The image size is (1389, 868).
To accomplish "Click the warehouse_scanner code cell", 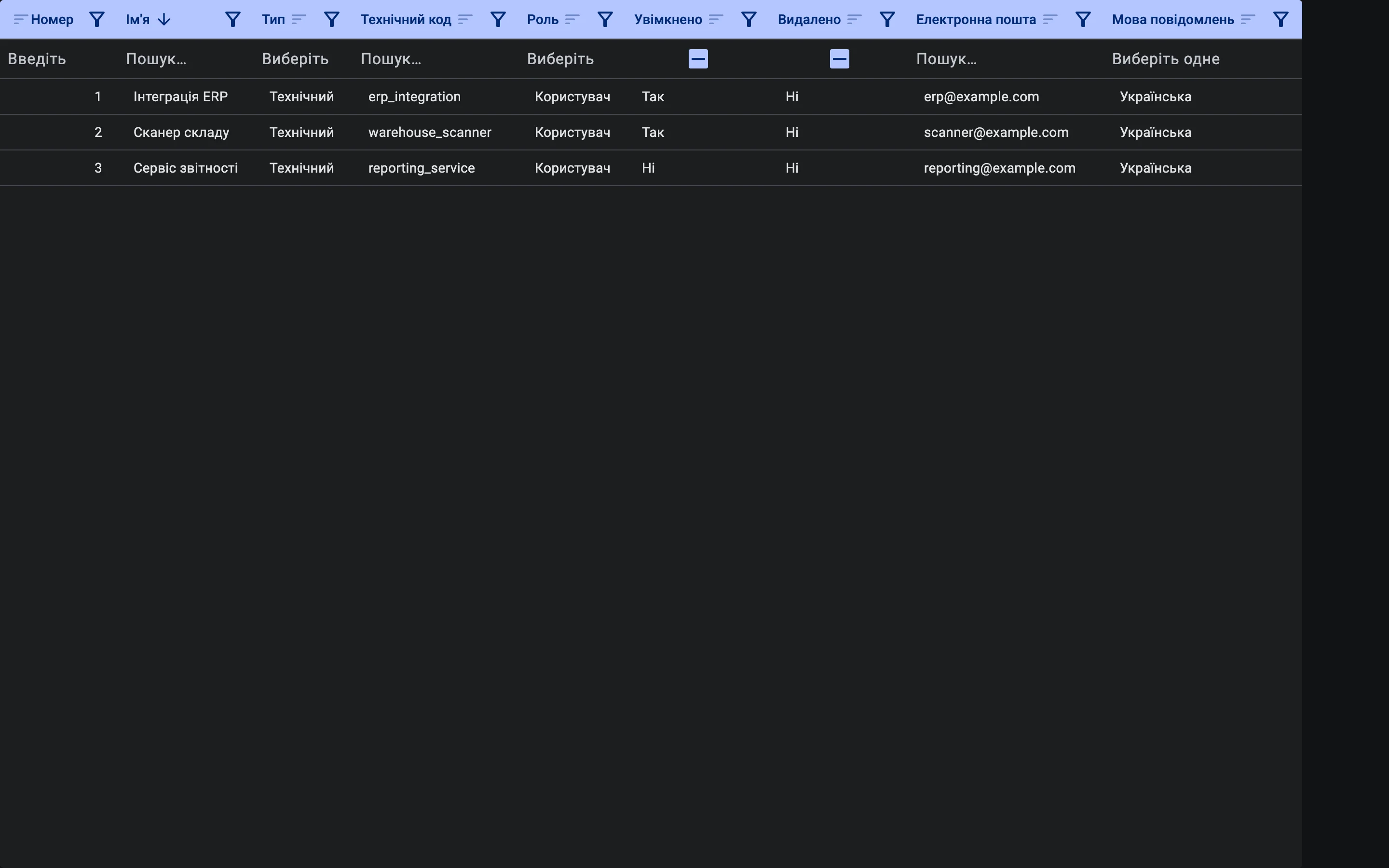I will [x=430, y=133].
